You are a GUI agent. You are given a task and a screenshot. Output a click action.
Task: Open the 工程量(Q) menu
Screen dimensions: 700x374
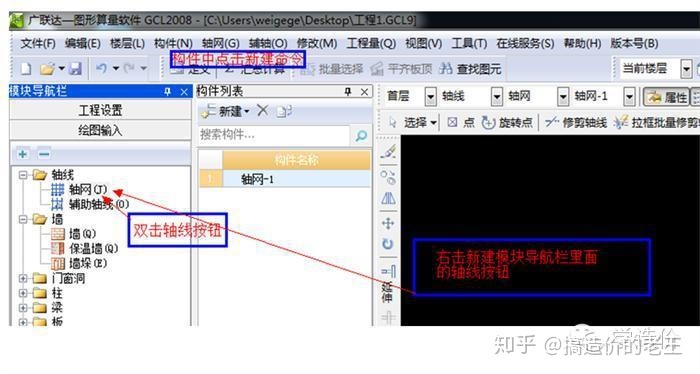pyautogui.click(x=371, y=43)
